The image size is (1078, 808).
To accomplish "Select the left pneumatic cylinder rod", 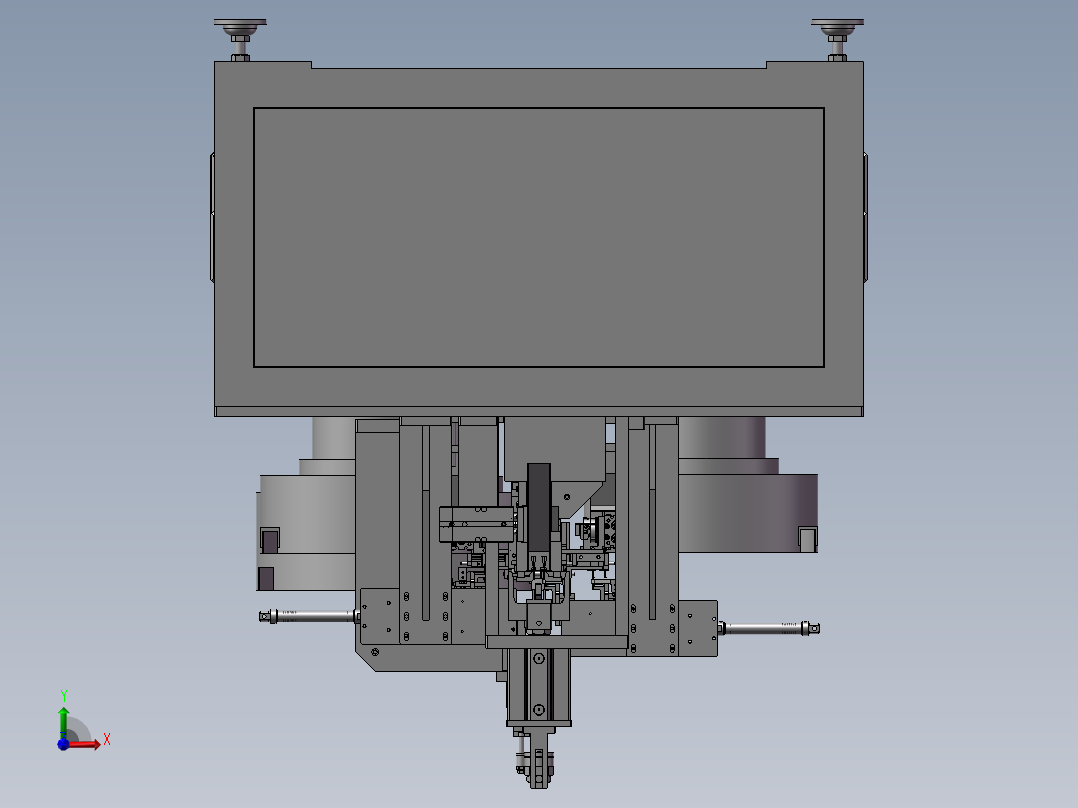I will coord(308,616).
